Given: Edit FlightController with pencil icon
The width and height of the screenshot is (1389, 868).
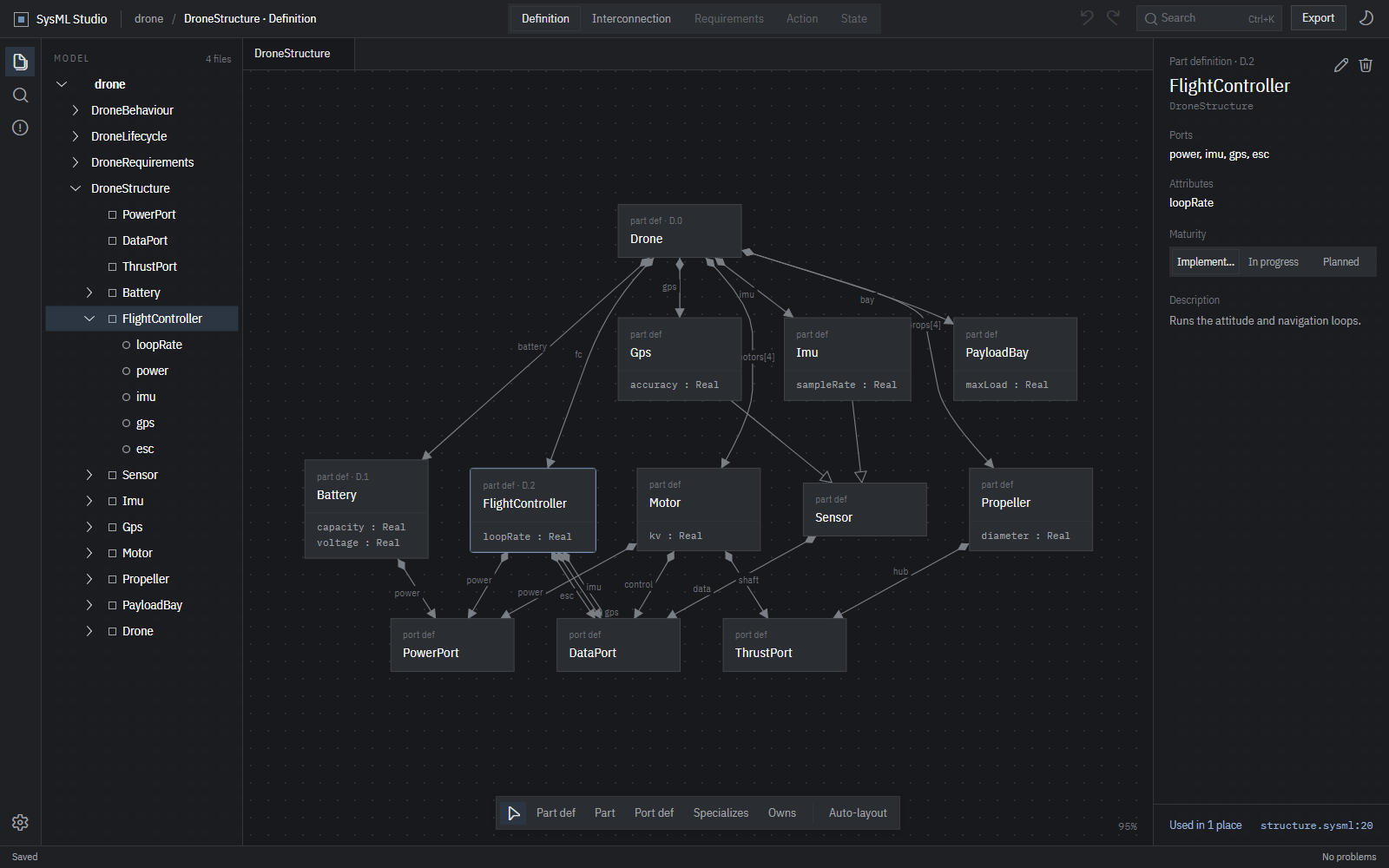Looking at the screenshot, I should tap(1340, 65).
